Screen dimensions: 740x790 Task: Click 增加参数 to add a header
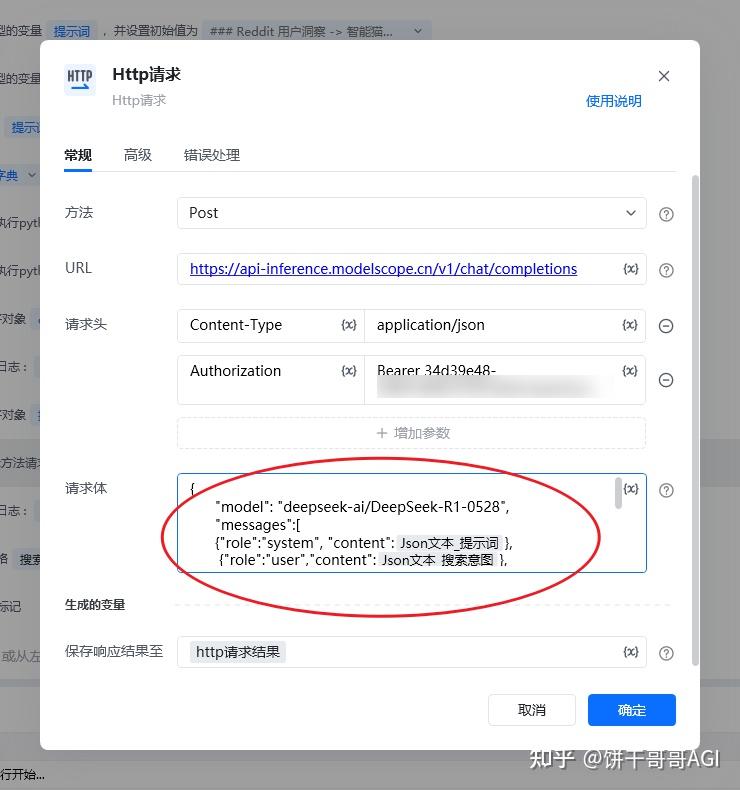412,433
